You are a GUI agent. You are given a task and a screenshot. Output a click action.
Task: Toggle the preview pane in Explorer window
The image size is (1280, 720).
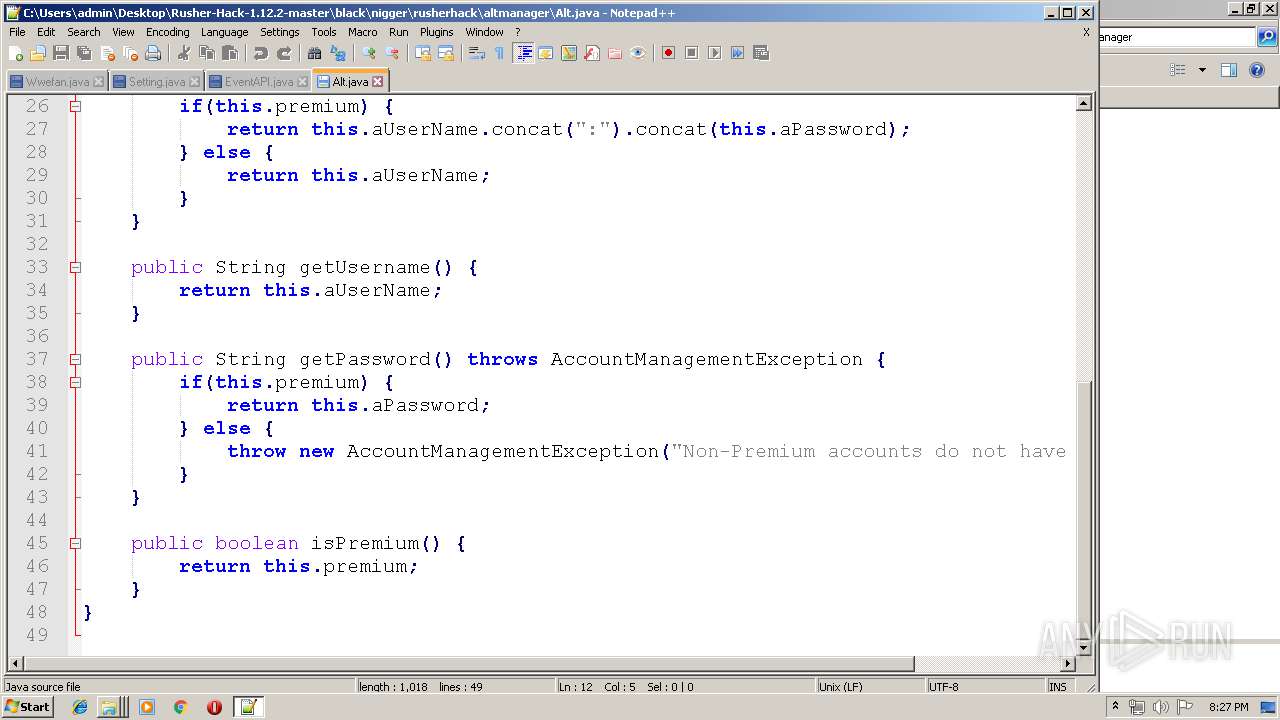[1229, 70]
